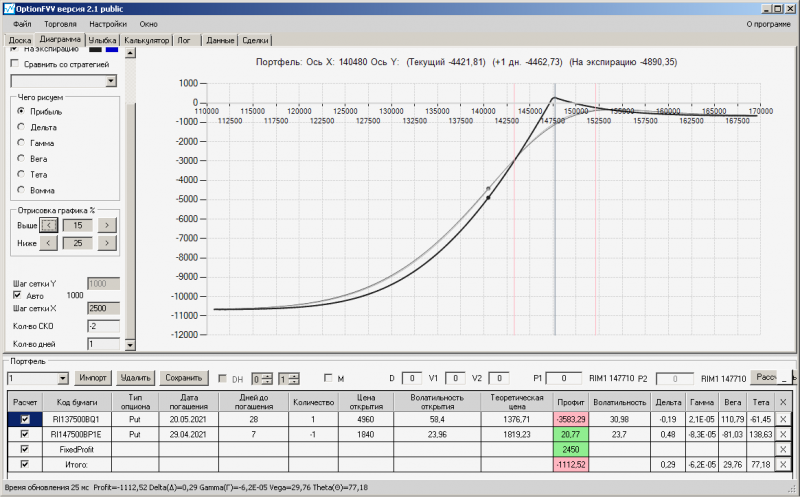800x497 pixels.
Task: Click the blue color swatch near На экспирацию
Action: point(112,48)
